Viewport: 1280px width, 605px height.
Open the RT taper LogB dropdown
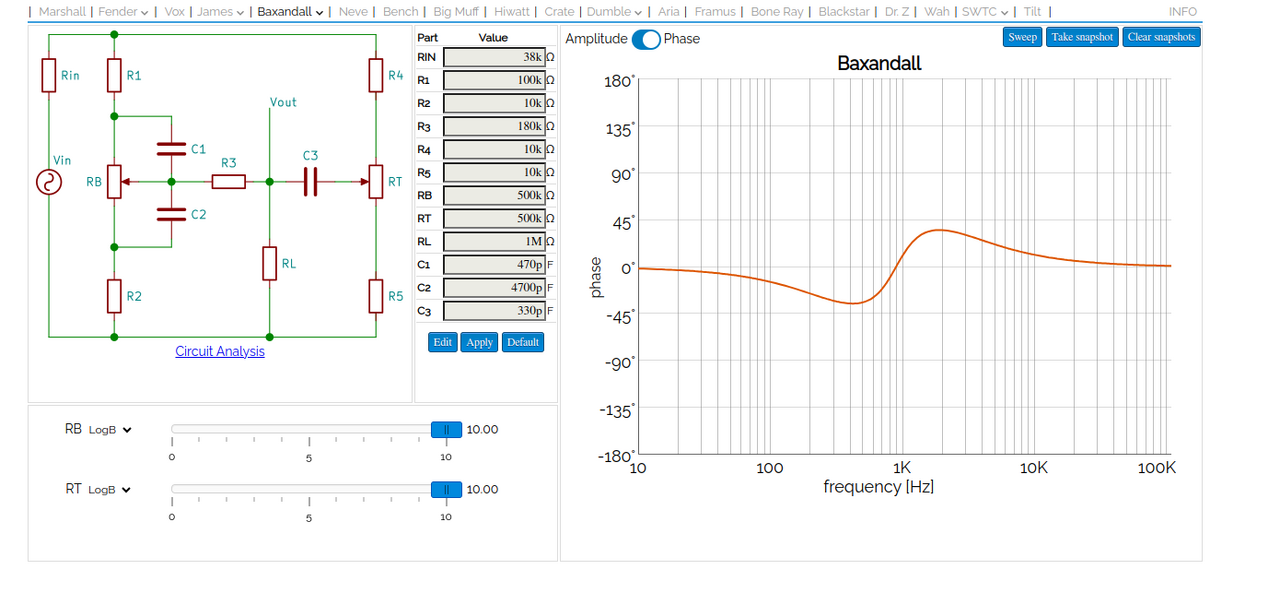coord(110,490)
